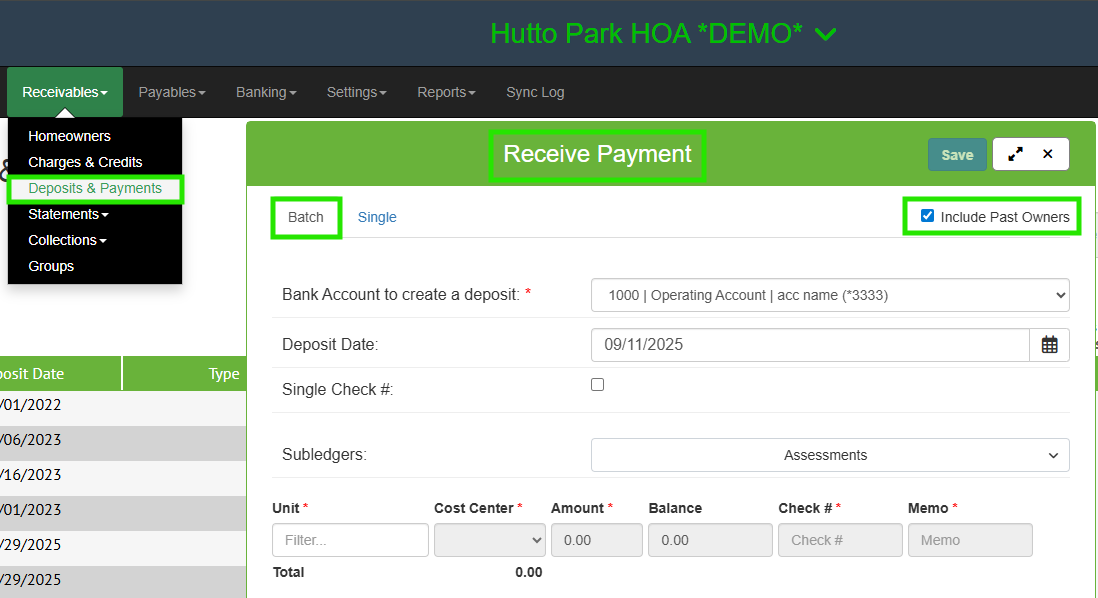Image resolution: width=1098 pixels, height=598 pixels.
Task: Uncheck Include Past Owners
Action: click(927, 216)
